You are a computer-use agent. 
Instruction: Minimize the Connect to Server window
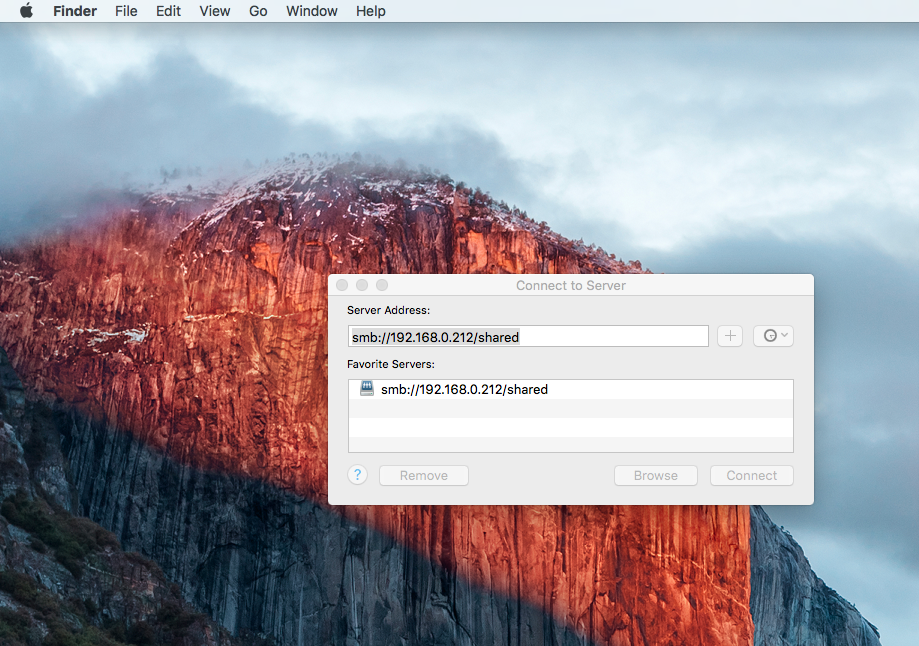[x=362, y=285]
